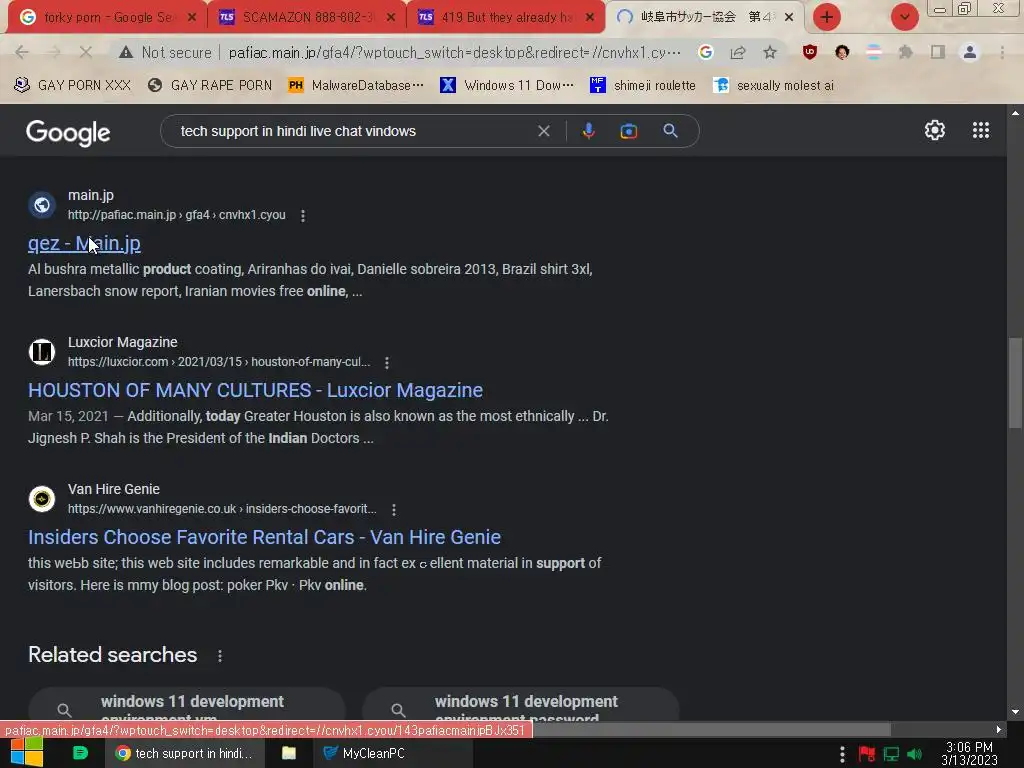Search by image with camera icon
1024x768 pixels.
coord(629,131)
